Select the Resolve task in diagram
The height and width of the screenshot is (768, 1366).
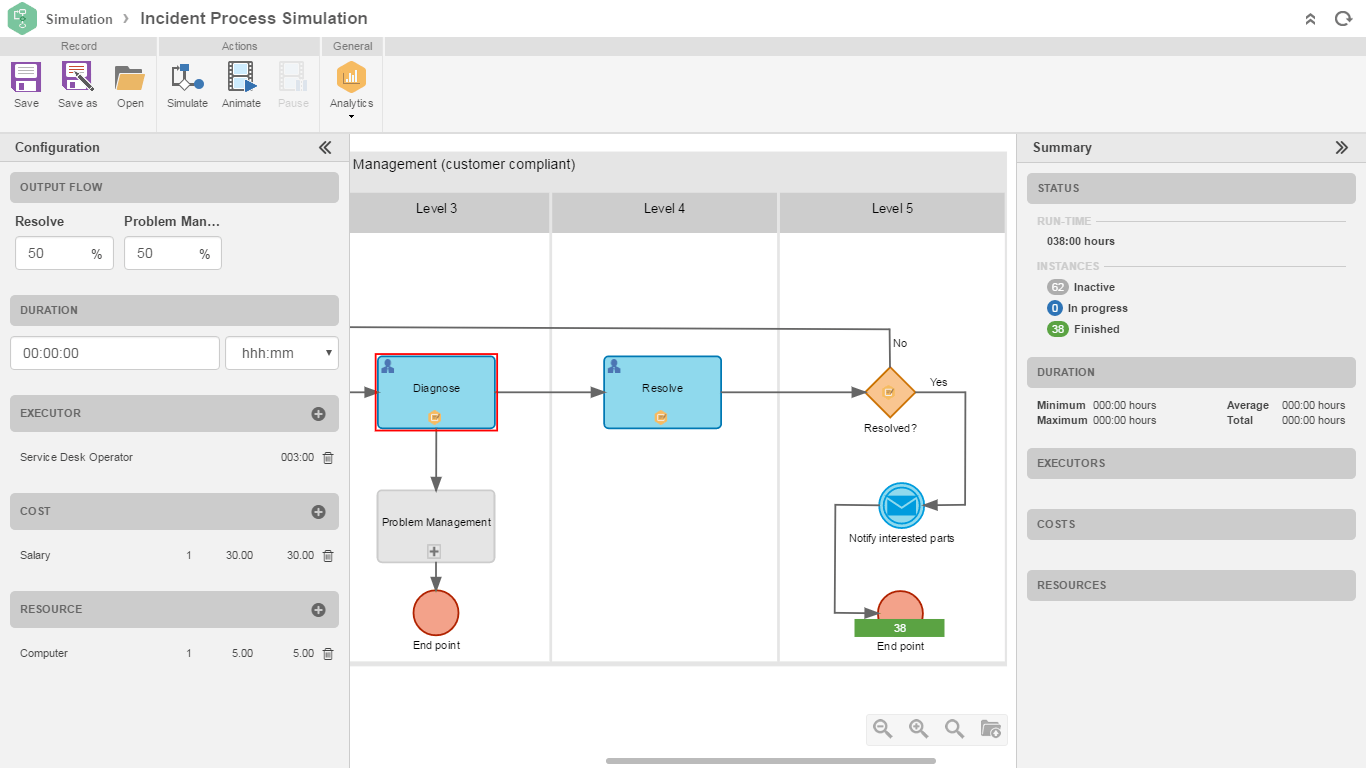point(662,392)
